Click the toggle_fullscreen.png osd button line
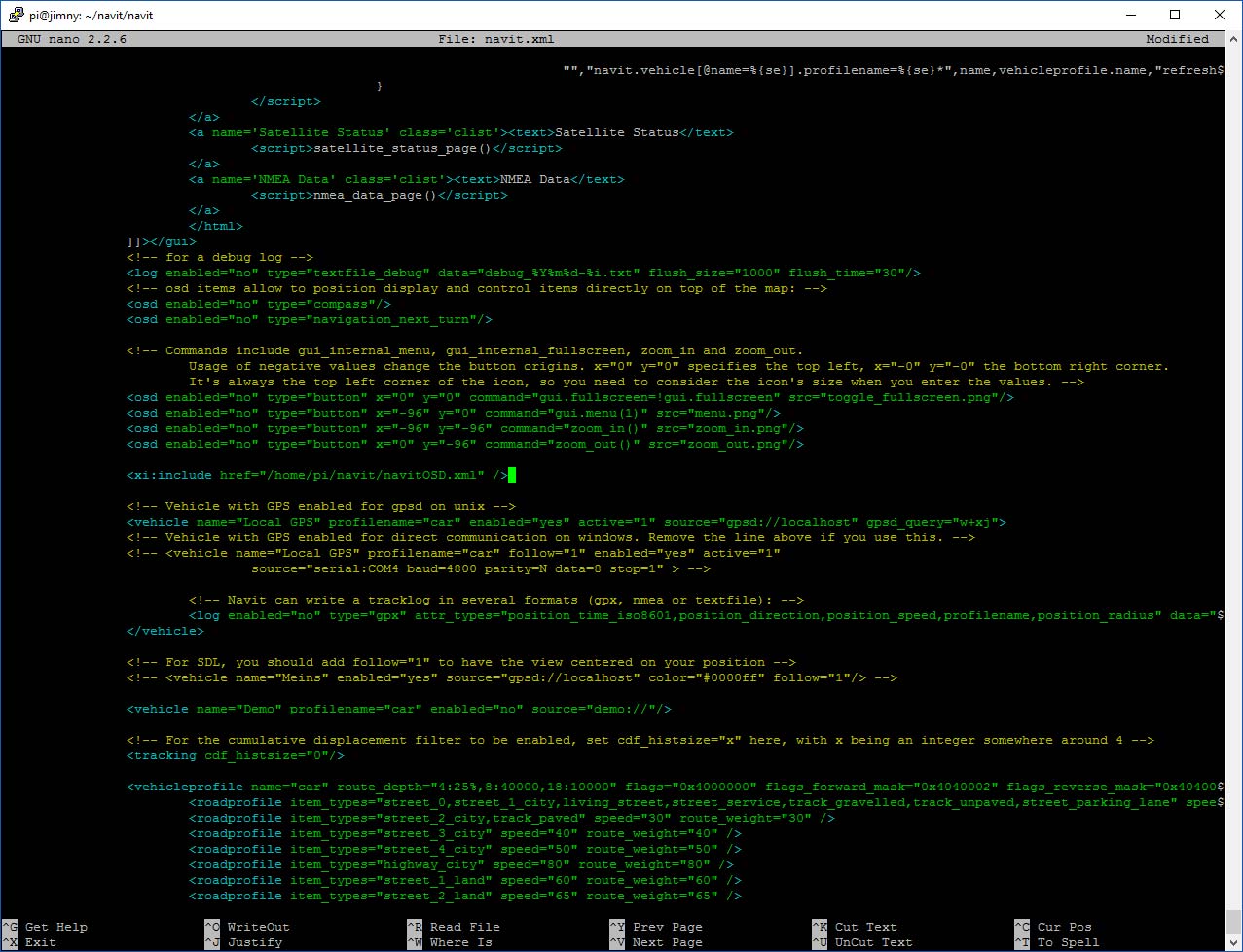Viewport: 1243px width, 952px height. click(x=570, y=397)
